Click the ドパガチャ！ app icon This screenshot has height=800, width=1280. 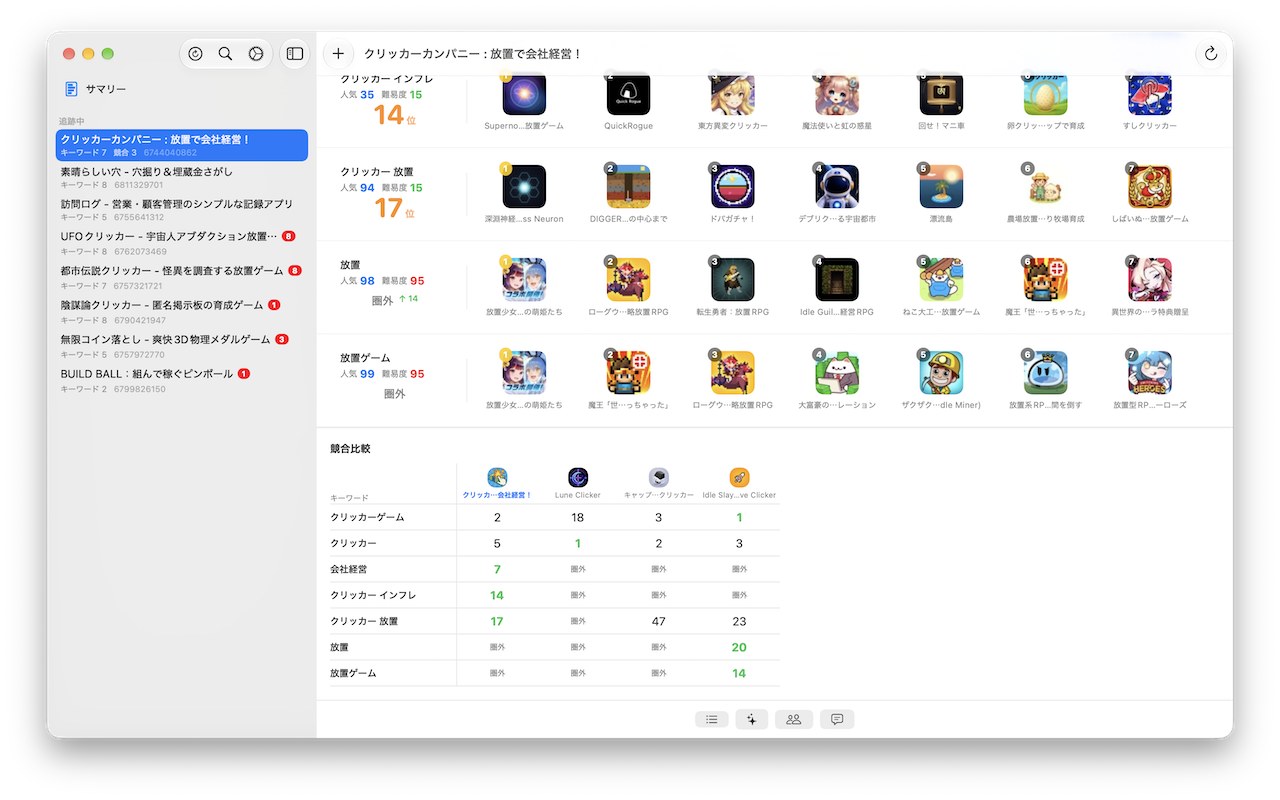732,187
